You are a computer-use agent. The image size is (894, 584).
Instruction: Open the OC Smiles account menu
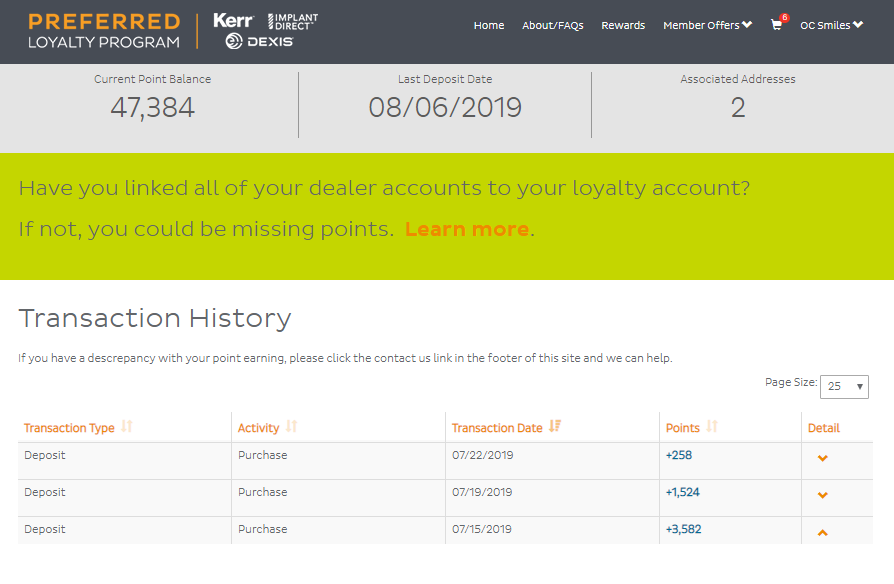831,26
